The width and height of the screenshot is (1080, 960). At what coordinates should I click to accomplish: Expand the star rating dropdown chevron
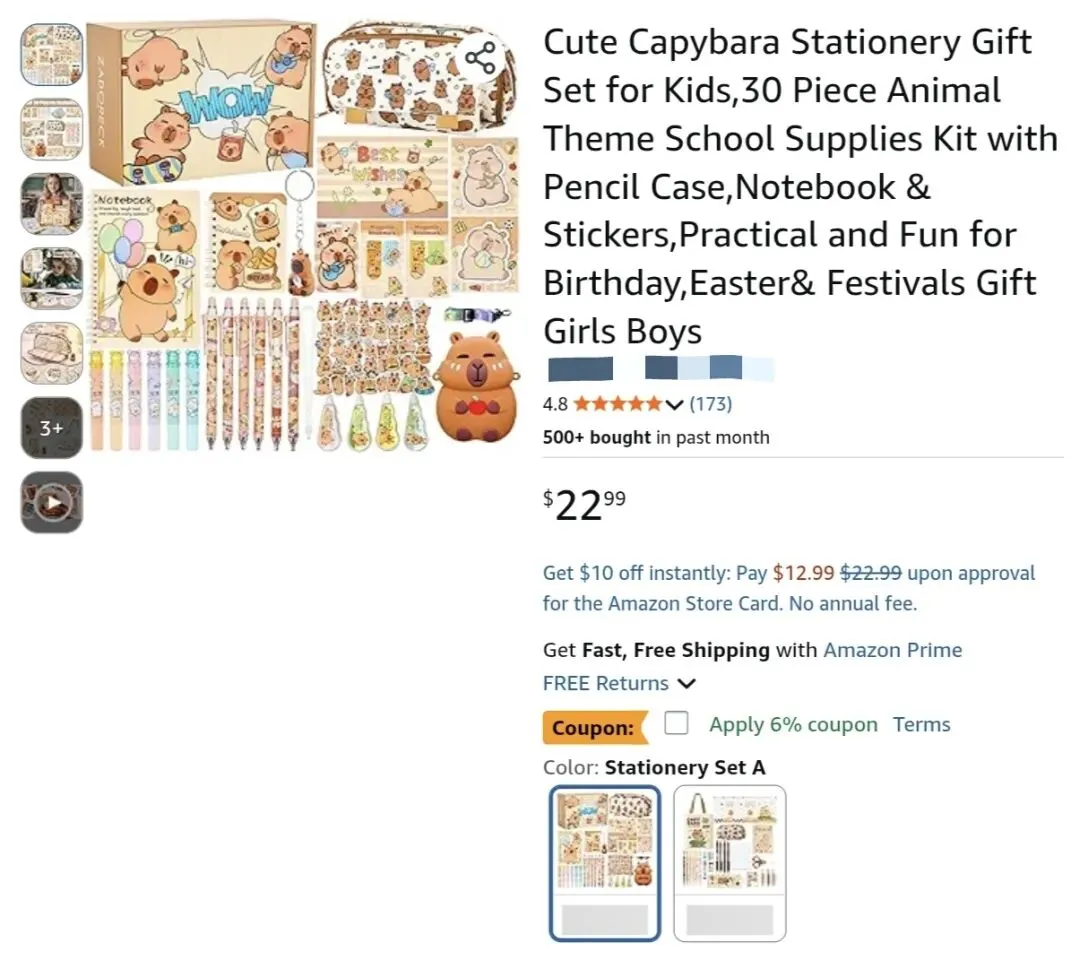click(674, 404)
